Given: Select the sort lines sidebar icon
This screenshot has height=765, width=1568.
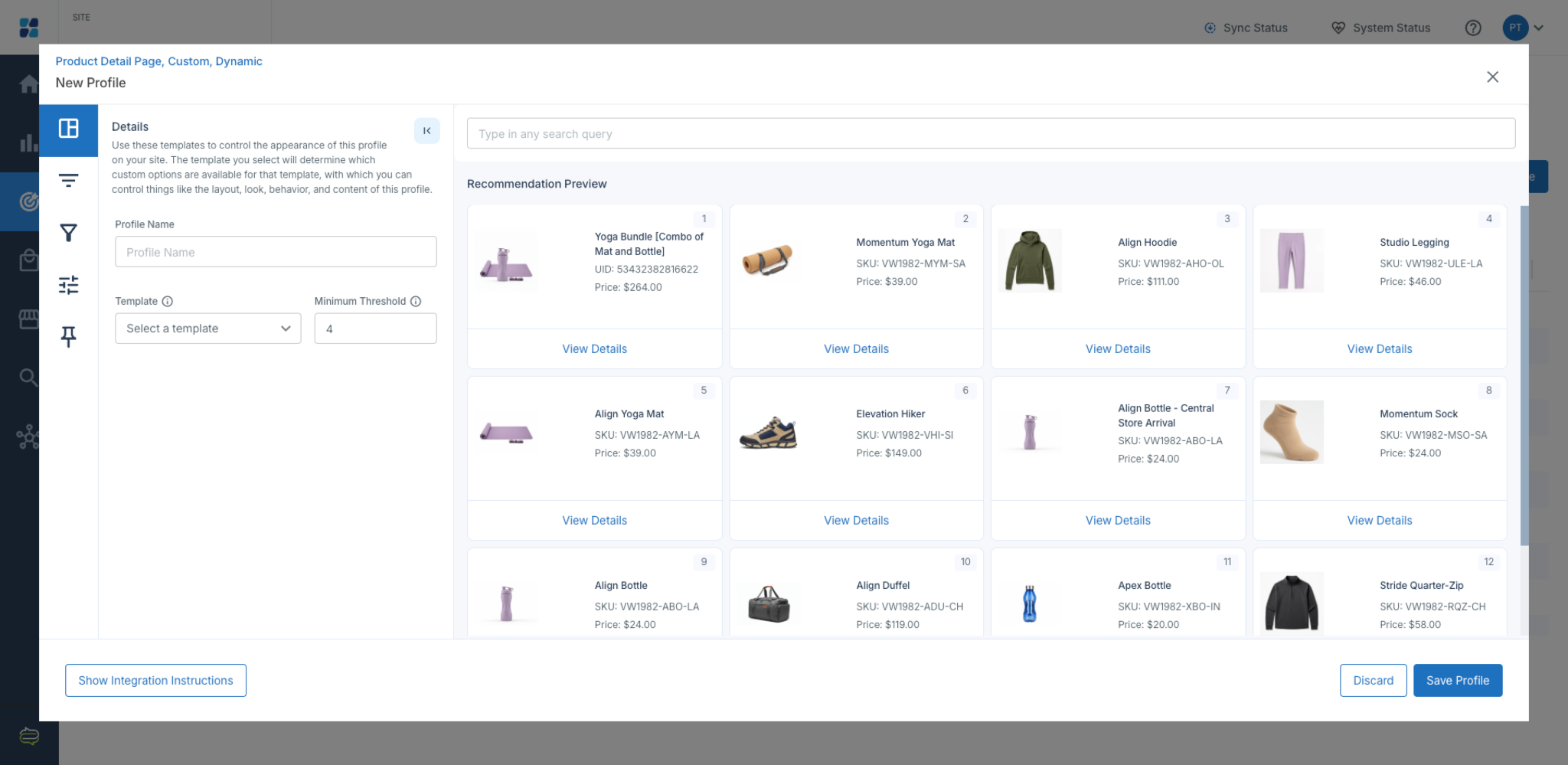Looking at the screenshot, I should point(69,181).
